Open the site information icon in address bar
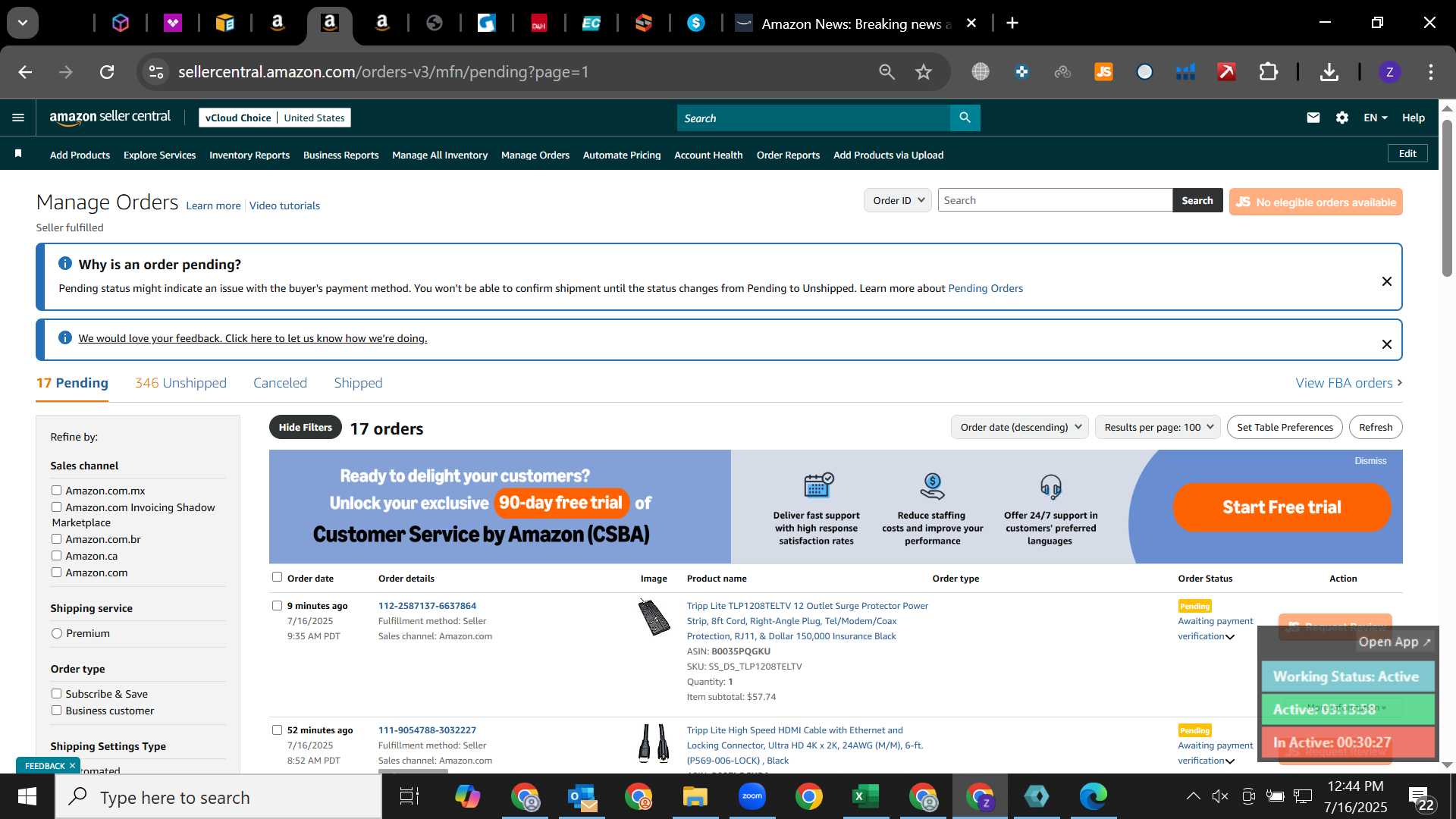The width and height of the screenshot is (1456, 819). (x=156, y=72)
